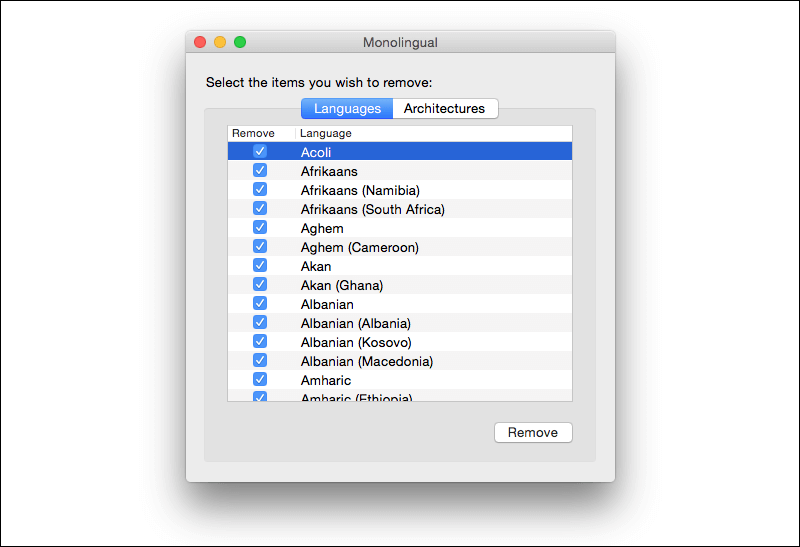Select the Albanian (Kosovo) language name
This screenshot has width=800, height=547.
pos(356,342)
